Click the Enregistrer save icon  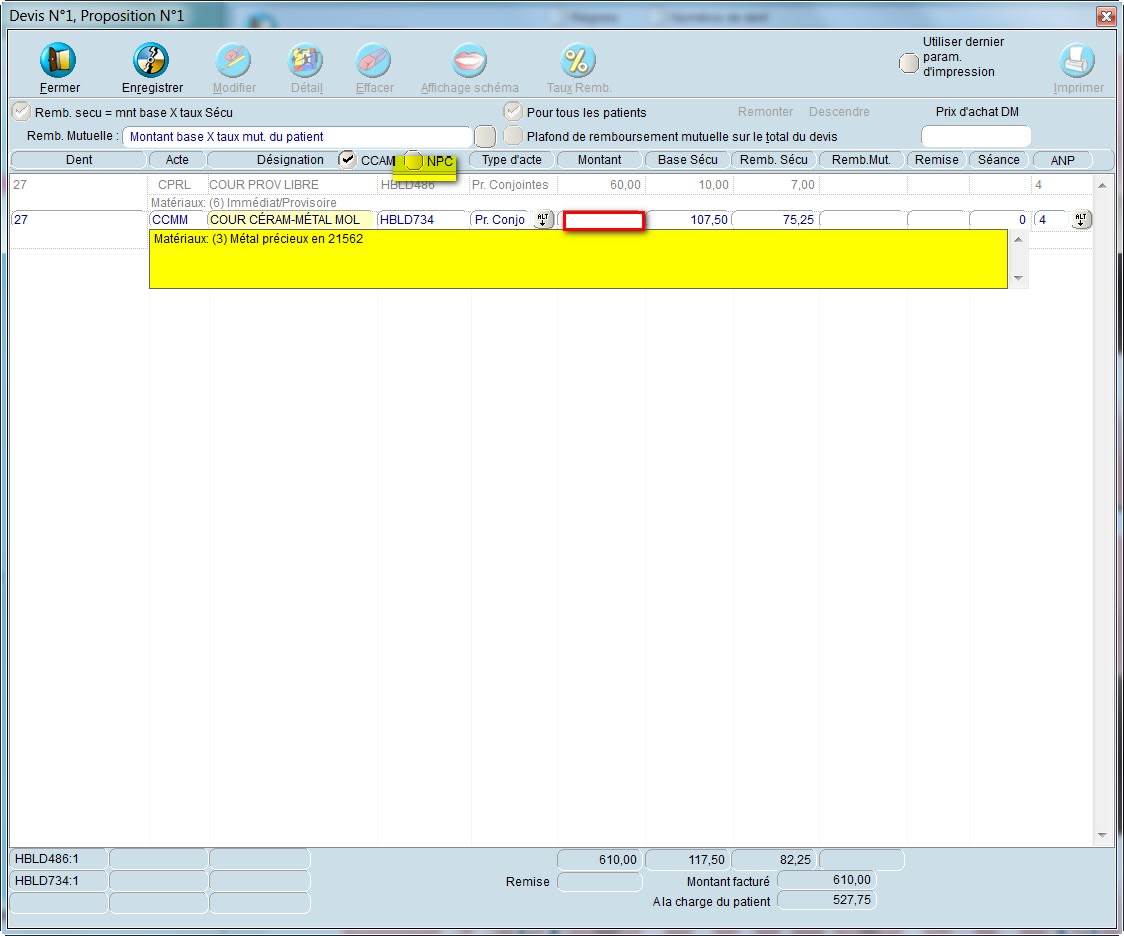click(x=152, y=62)
